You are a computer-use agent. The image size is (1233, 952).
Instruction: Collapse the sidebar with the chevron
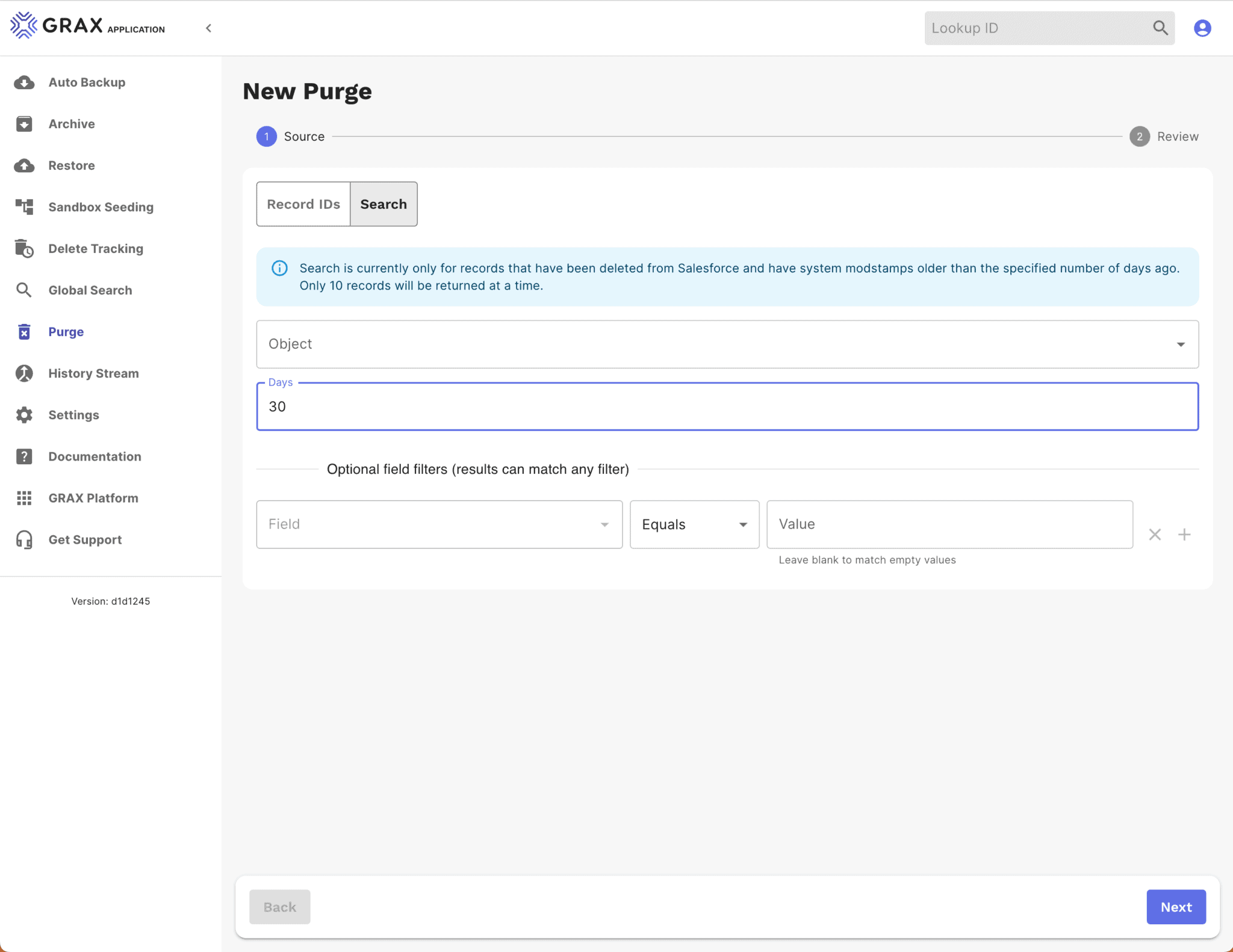point(210,28)
